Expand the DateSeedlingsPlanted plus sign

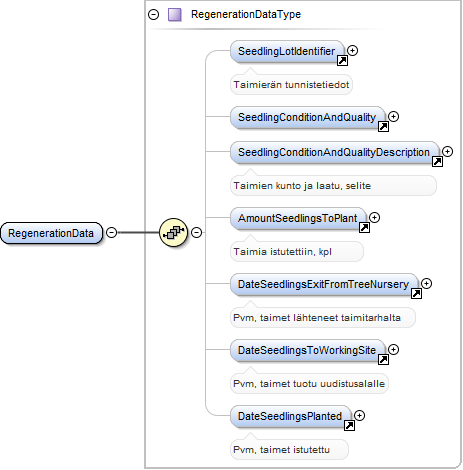pos(359,415)
